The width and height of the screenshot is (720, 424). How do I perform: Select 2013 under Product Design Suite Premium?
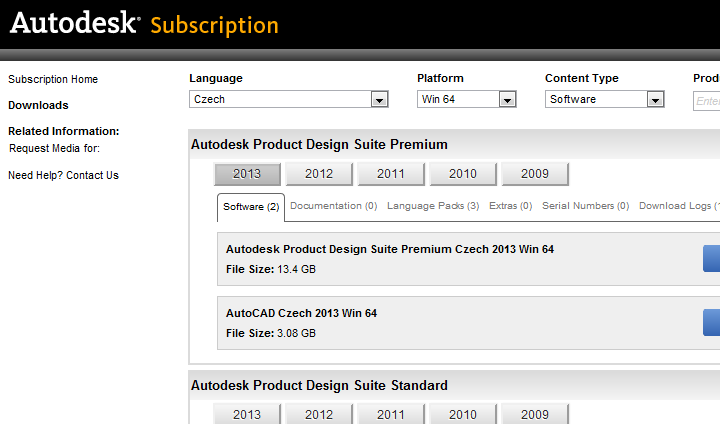pyautogui.click(x=247, y=174)
